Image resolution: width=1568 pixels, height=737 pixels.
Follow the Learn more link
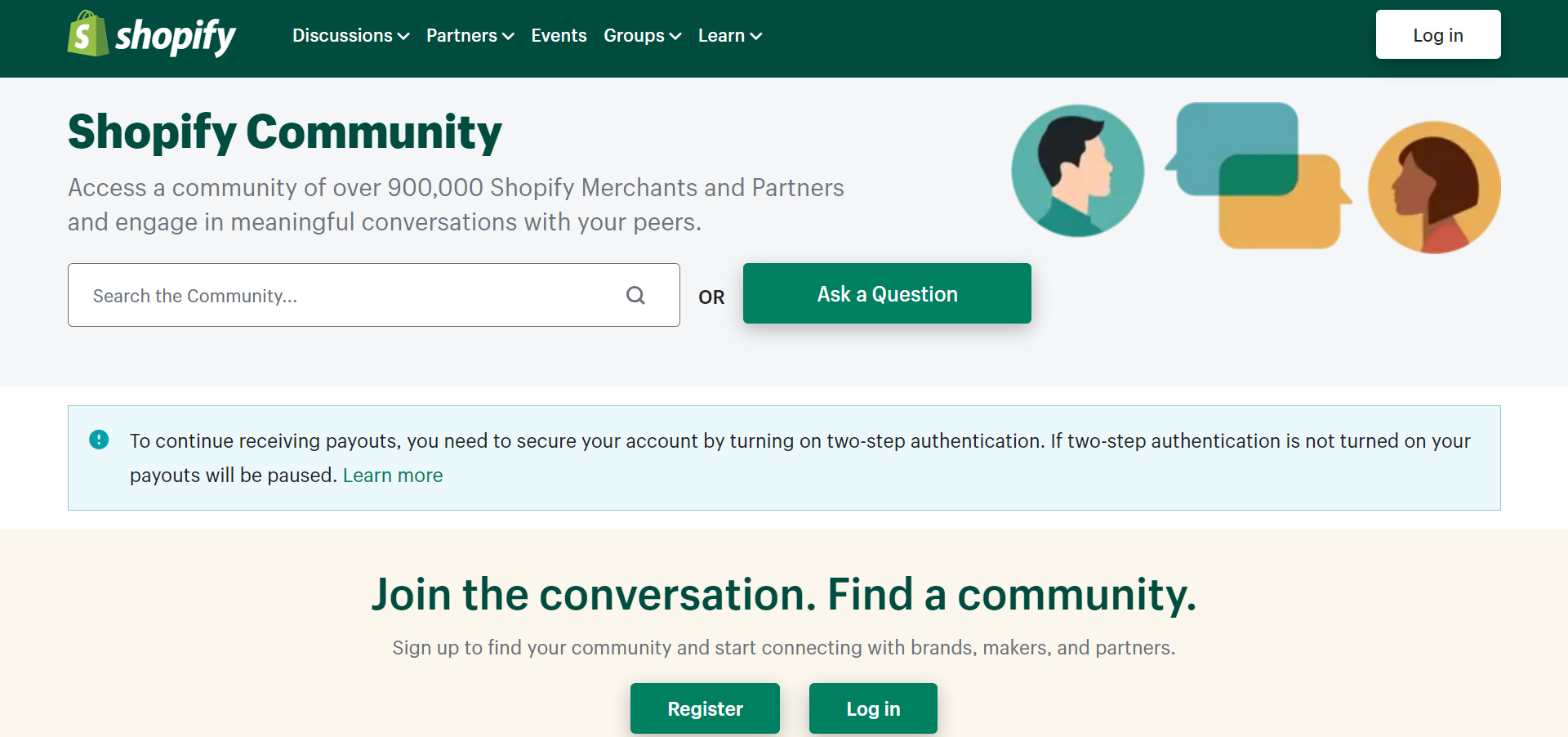pos(393,476)
